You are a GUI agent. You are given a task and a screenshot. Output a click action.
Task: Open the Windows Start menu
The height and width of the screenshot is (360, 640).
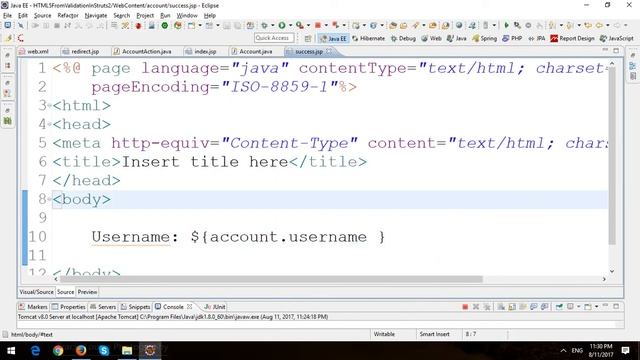click(11, 351)
